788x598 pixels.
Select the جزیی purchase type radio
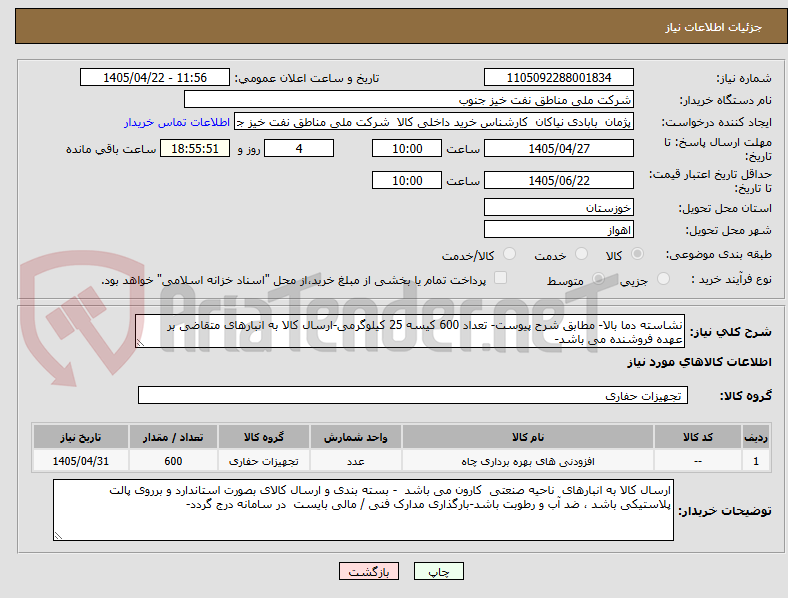click(663, 278)
